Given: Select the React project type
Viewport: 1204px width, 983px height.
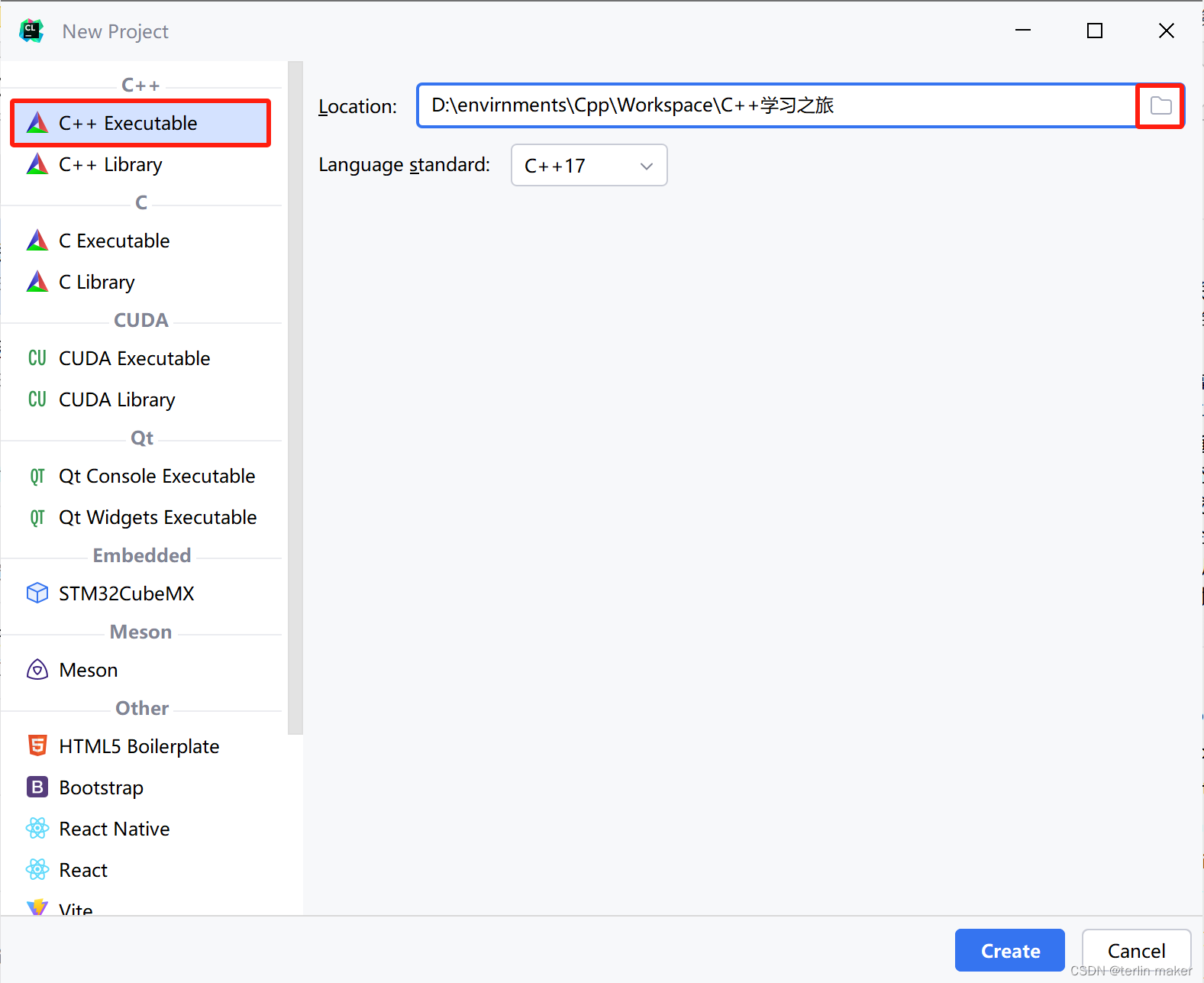Looking at the screenshot, I should click(x=140, y=870).
